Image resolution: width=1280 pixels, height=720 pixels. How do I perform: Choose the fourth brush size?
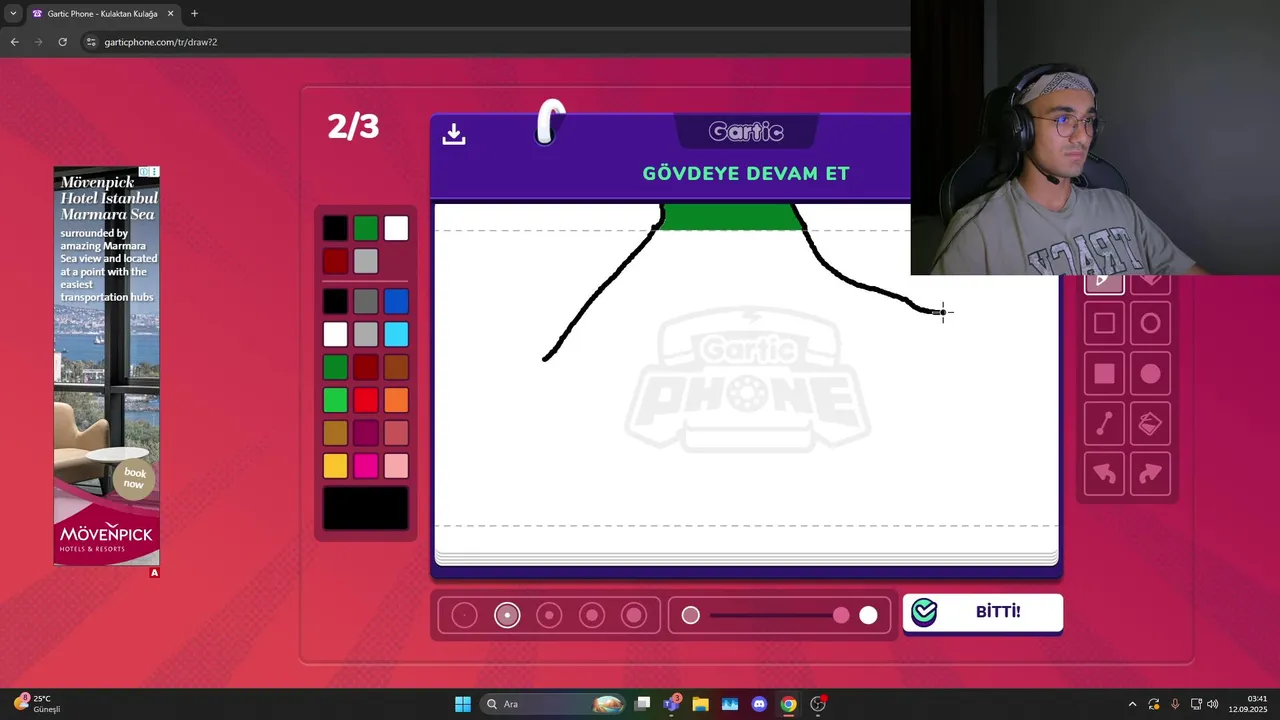coord(592,615)
